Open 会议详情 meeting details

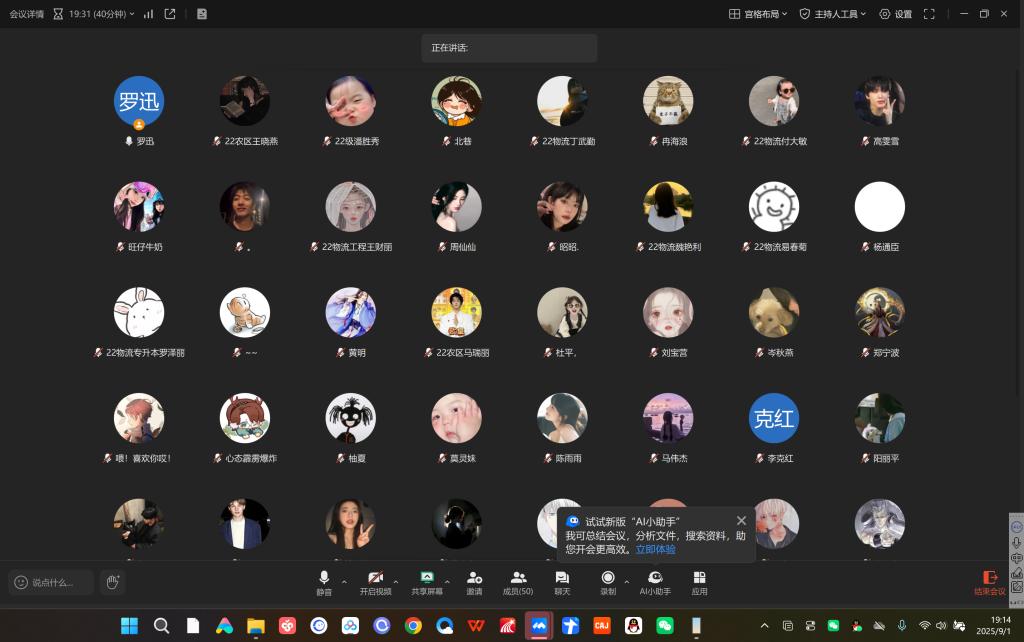pos(27,14)
